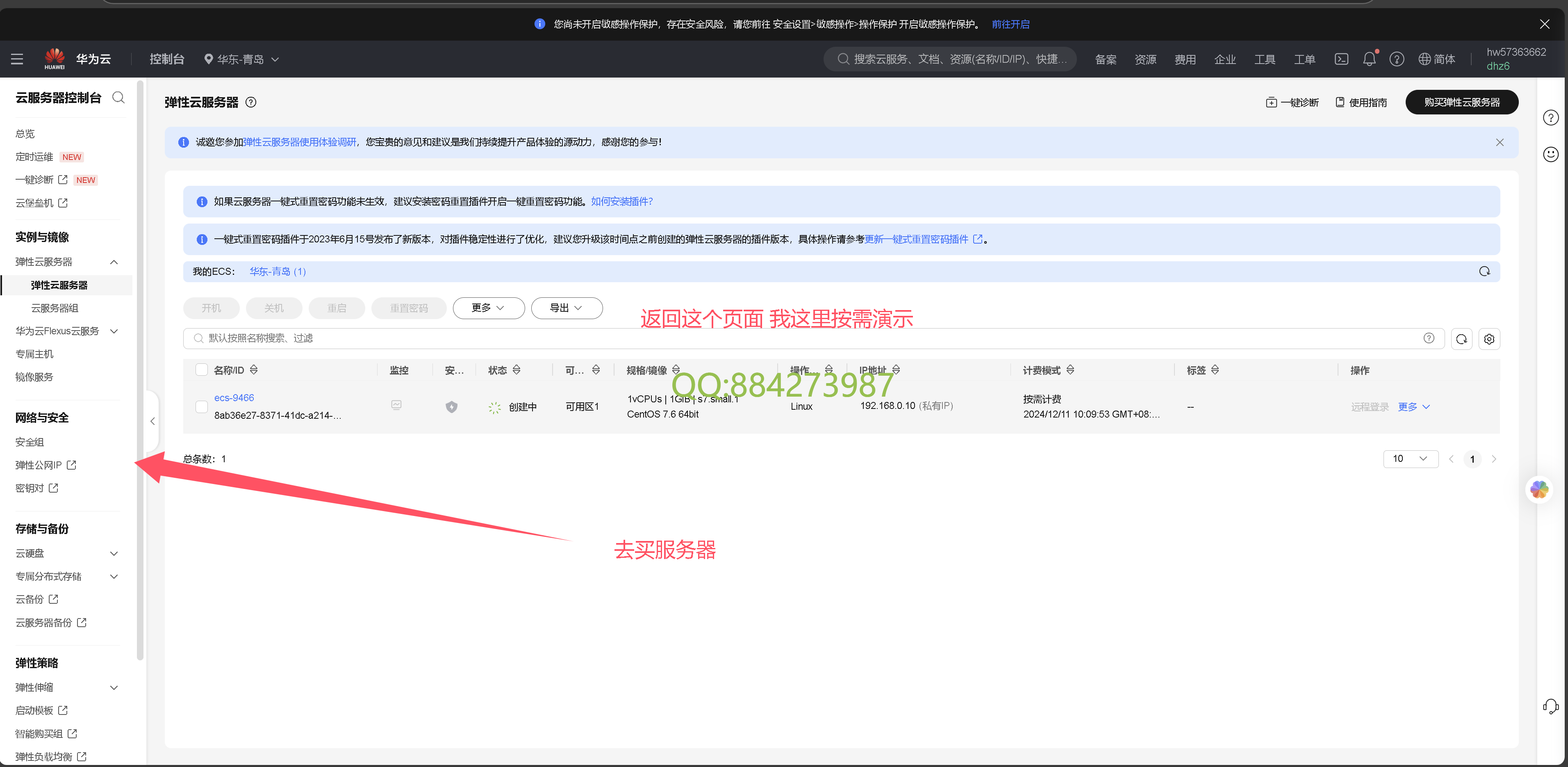This screenshot has height=767, width=1568.
Task: Open 工具 top menu
Action: click(1264, 59)
